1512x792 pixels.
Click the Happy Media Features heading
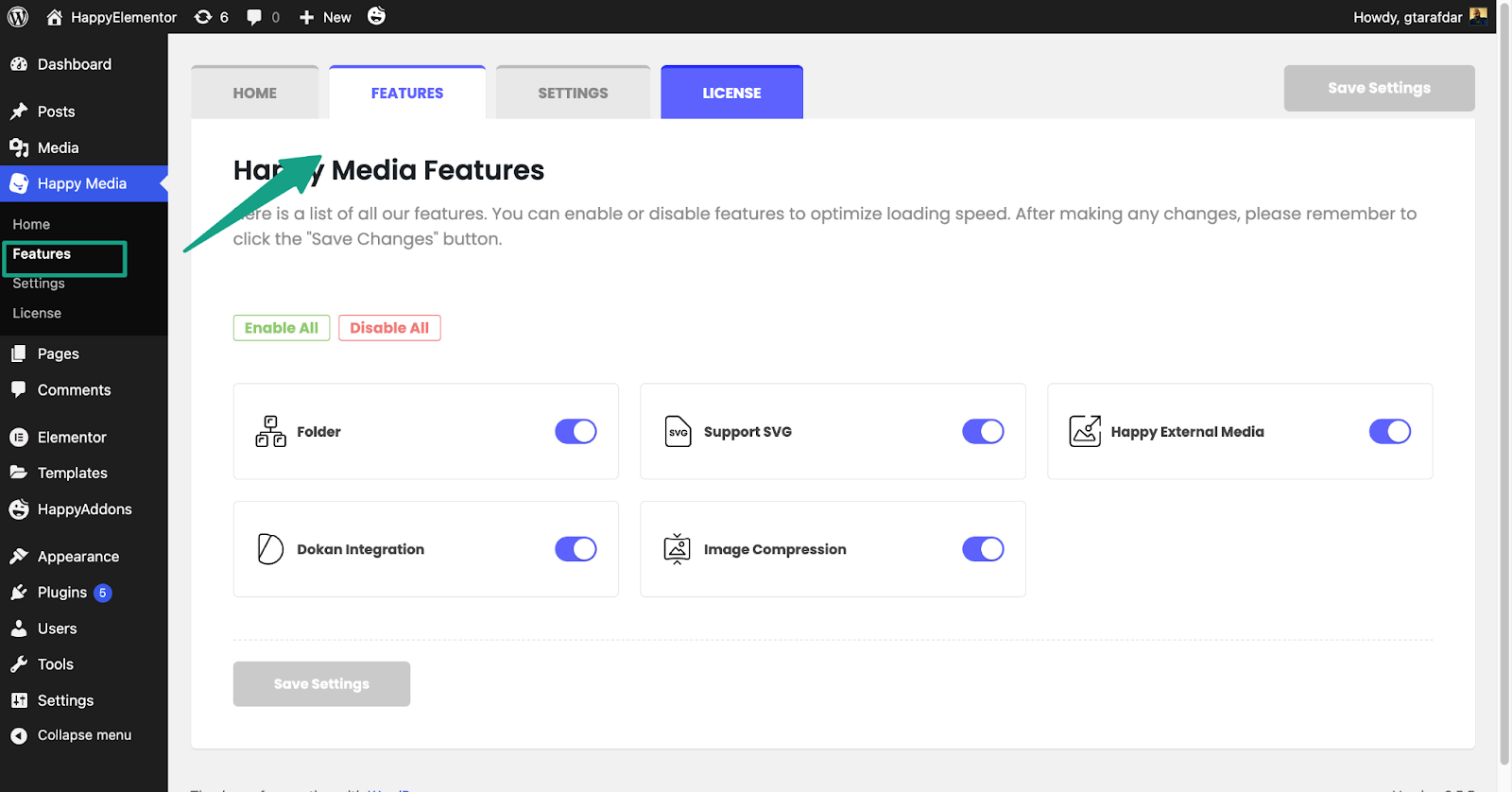pyautogui.click(x=388, y=170)
